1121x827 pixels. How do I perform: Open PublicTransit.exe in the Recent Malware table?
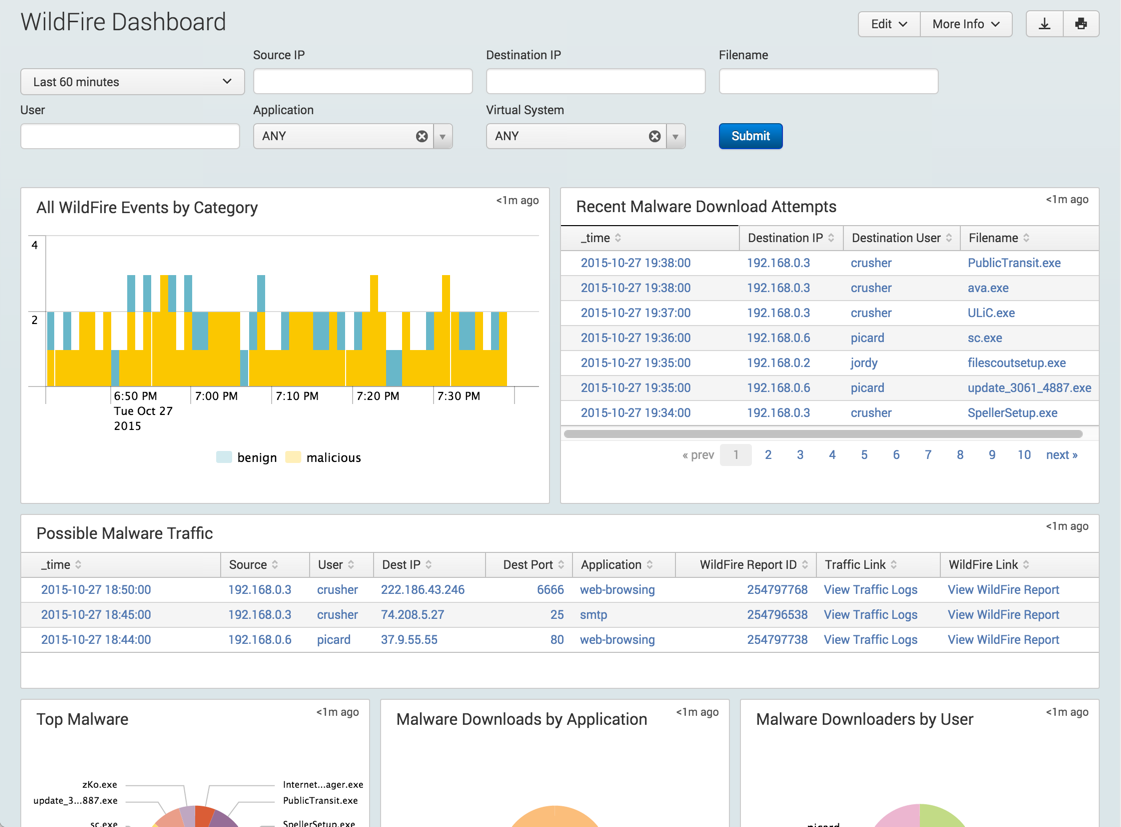click(1014, 263)
